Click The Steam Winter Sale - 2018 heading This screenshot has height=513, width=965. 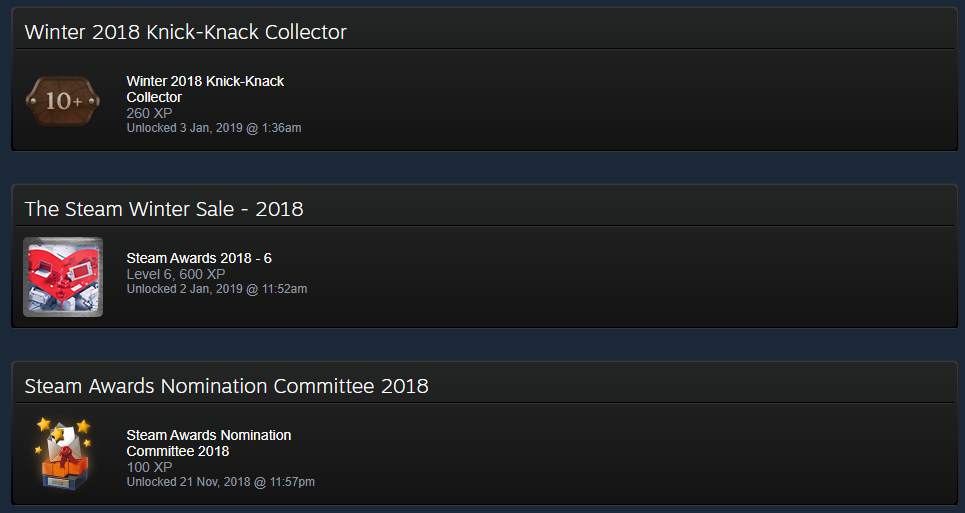coord(164,209)
